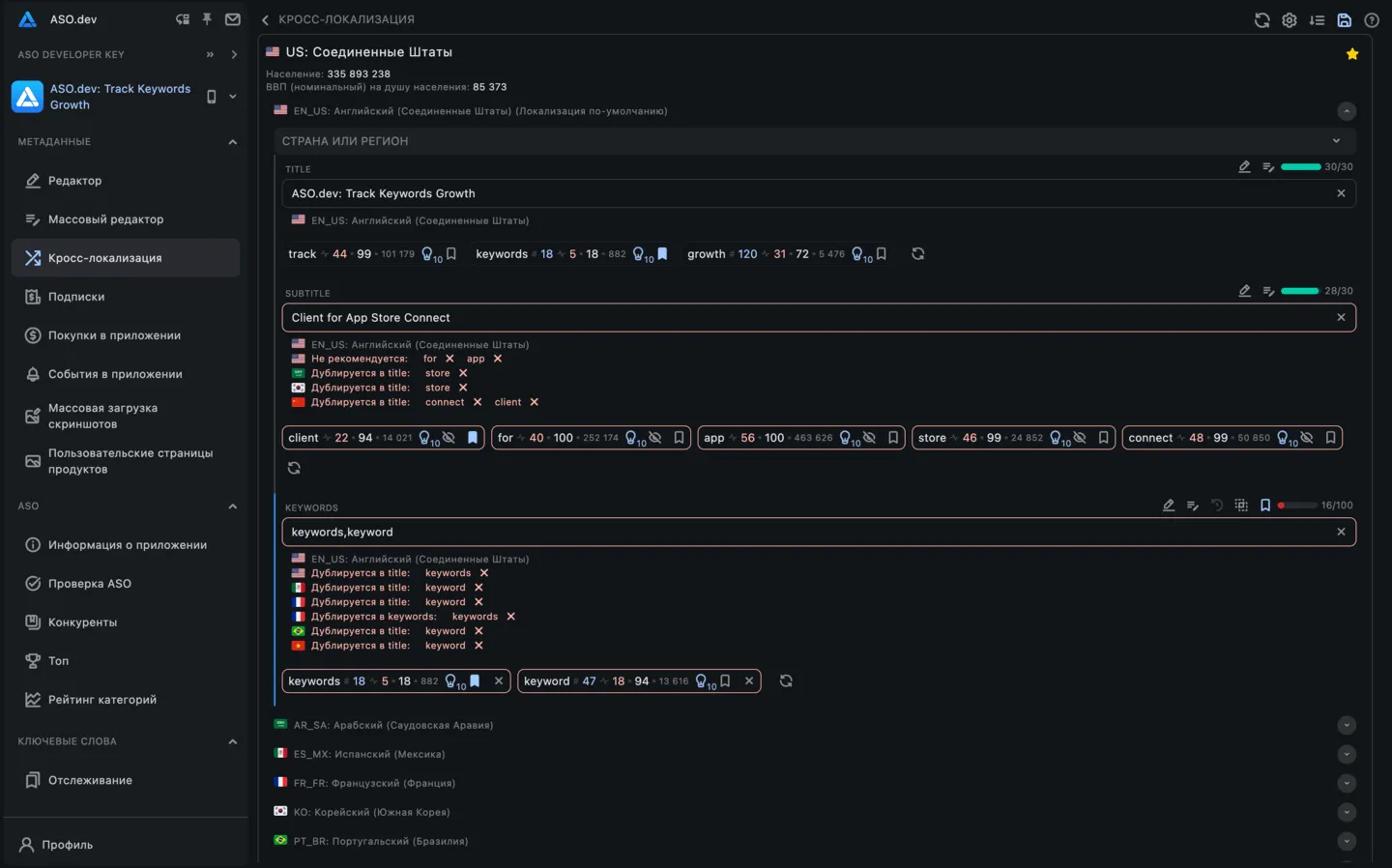Go to 'Конкуренты' in the sidebar
Viewport: 1392px width, 868px height.
pyautogui.click(x=82, y=622)
